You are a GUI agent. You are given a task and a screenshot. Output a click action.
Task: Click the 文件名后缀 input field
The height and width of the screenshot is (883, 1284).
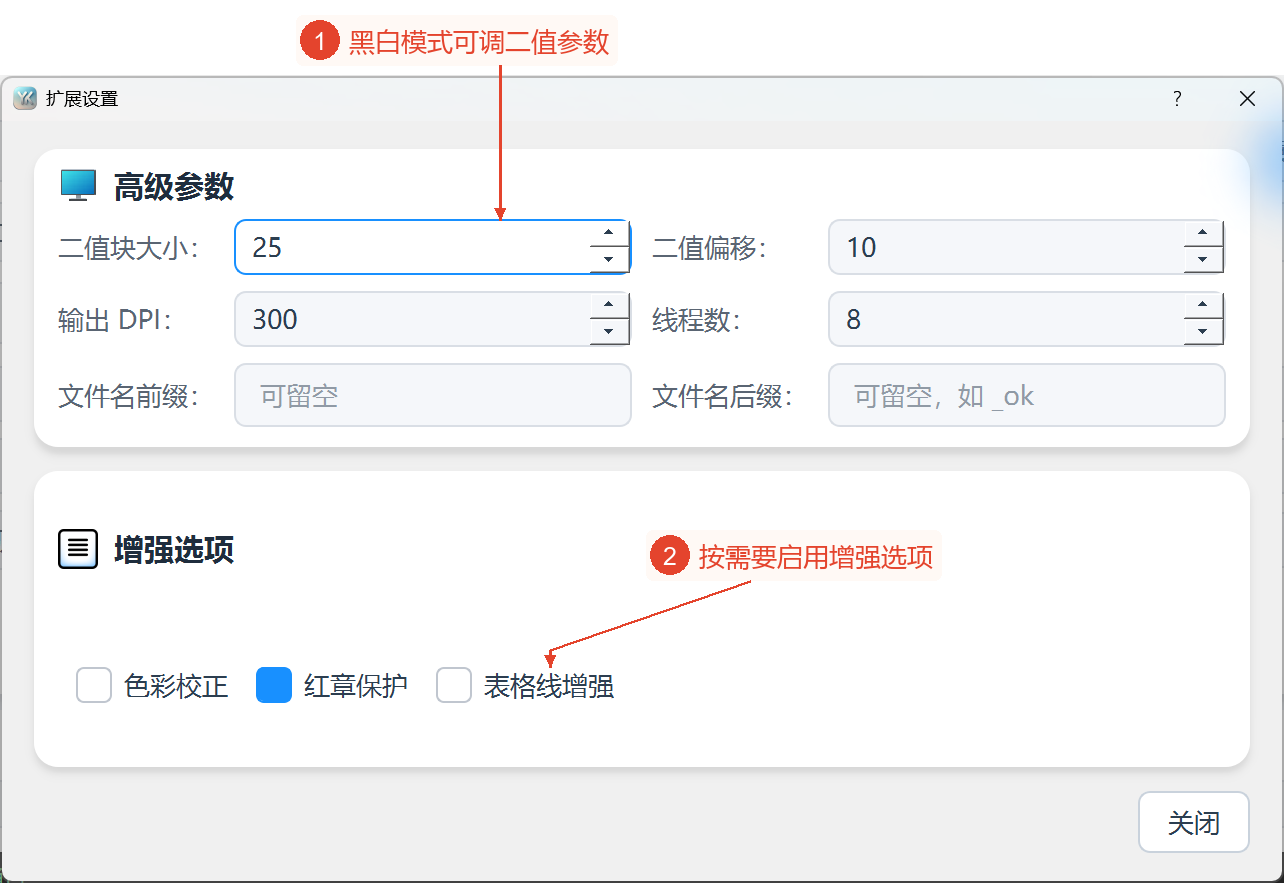[1027, 395]
